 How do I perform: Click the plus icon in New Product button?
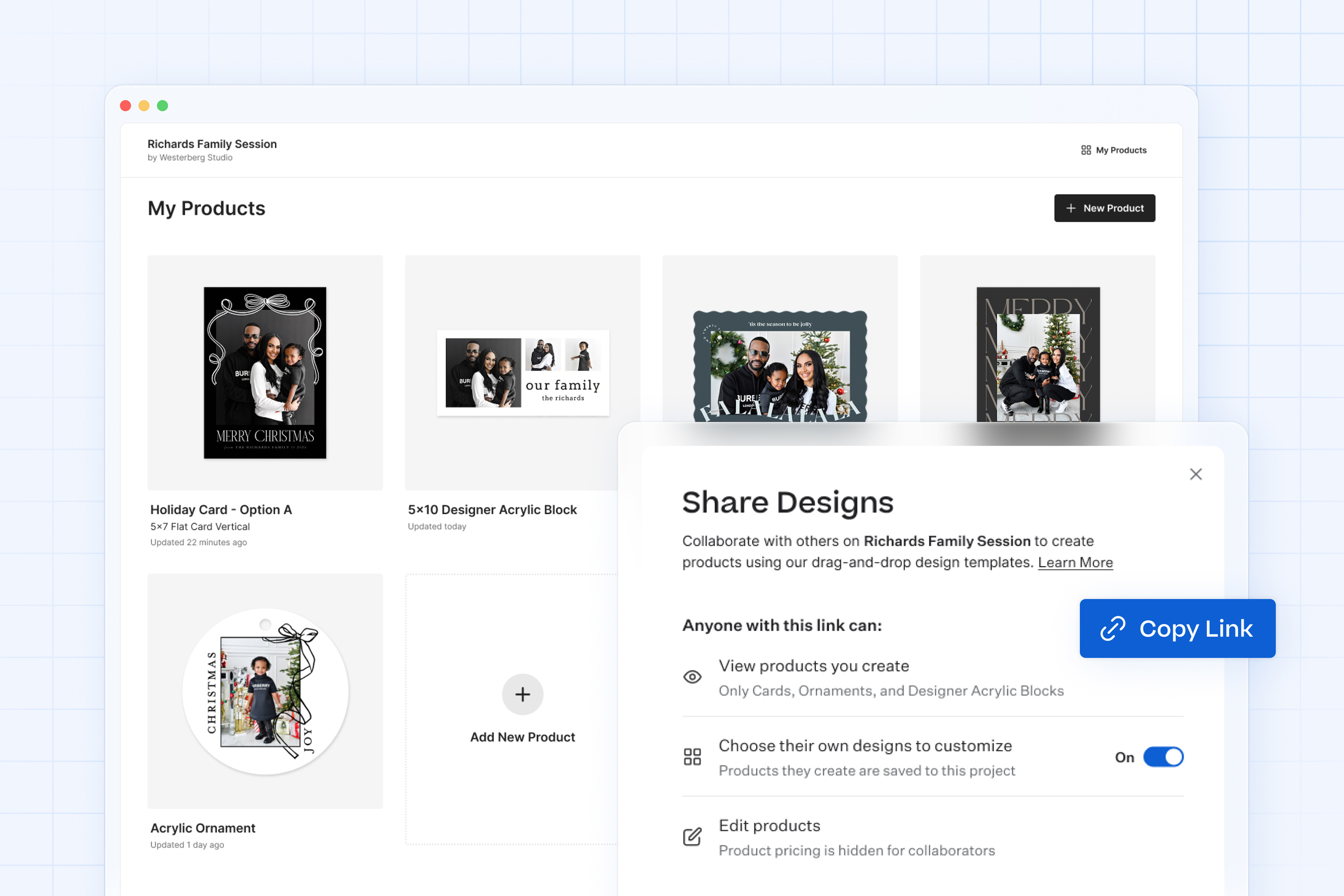(1071, 209)
